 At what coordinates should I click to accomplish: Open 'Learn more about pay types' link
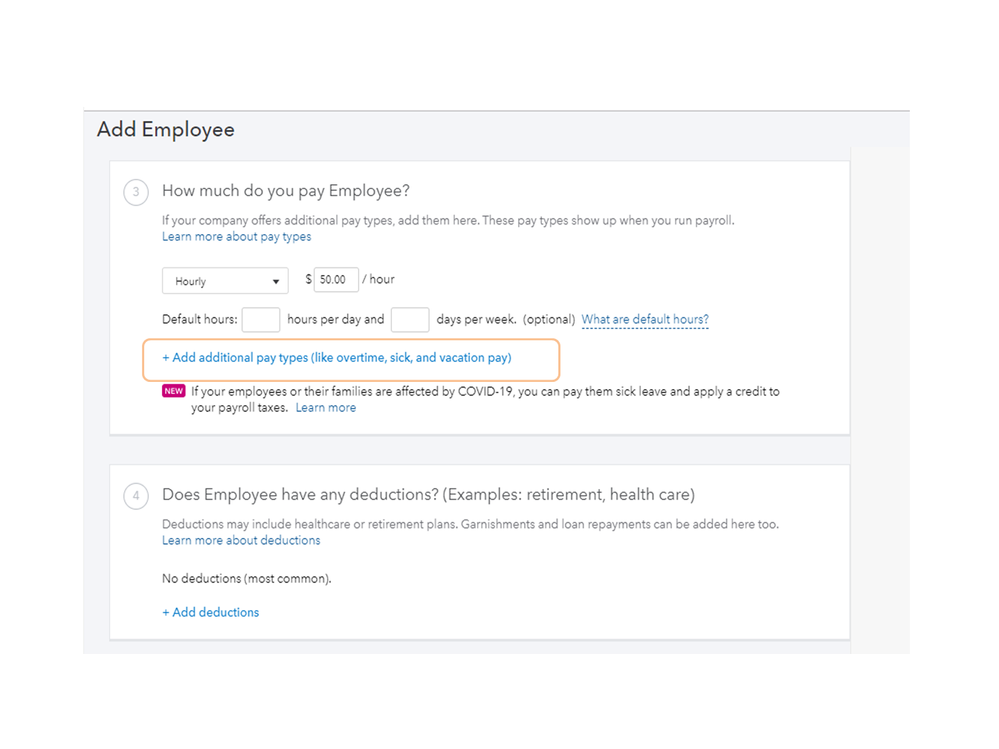[x=237, y=237]
